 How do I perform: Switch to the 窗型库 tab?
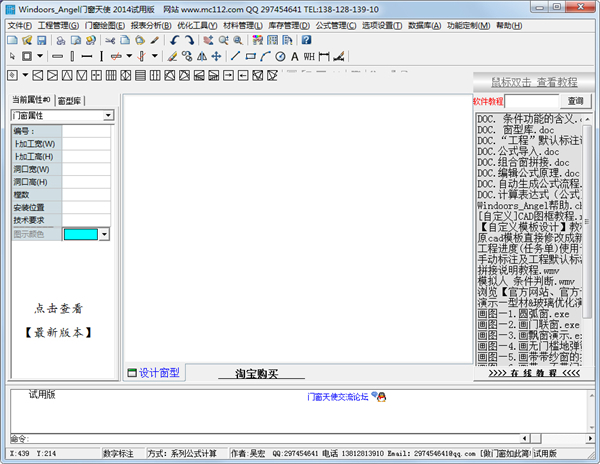70,101
